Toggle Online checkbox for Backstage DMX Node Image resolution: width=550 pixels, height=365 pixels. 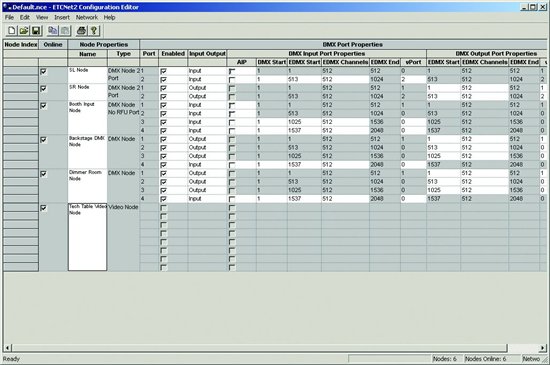[x=43, y=140]
